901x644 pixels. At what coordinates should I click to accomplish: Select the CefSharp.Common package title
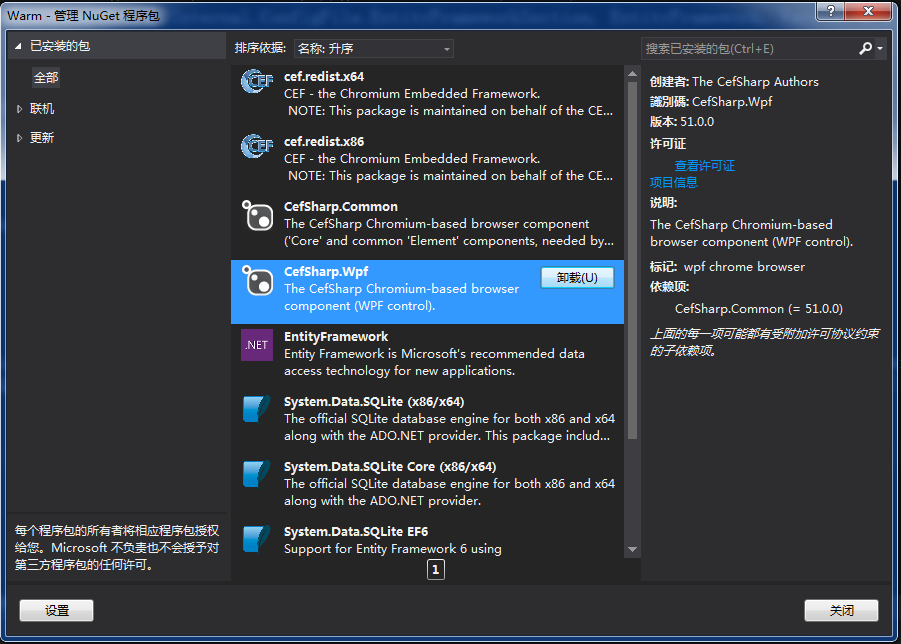click(341, 207)
